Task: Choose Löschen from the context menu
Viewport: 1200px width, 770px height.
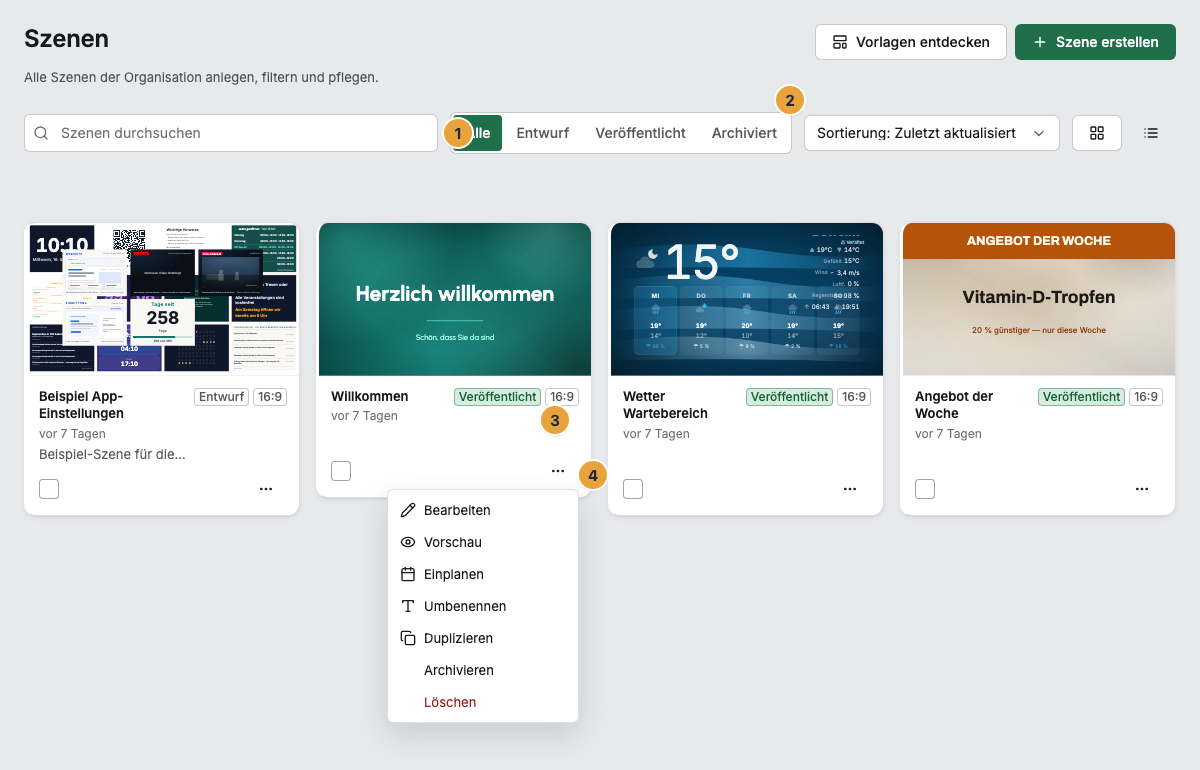Action: [x=483, y=702]
